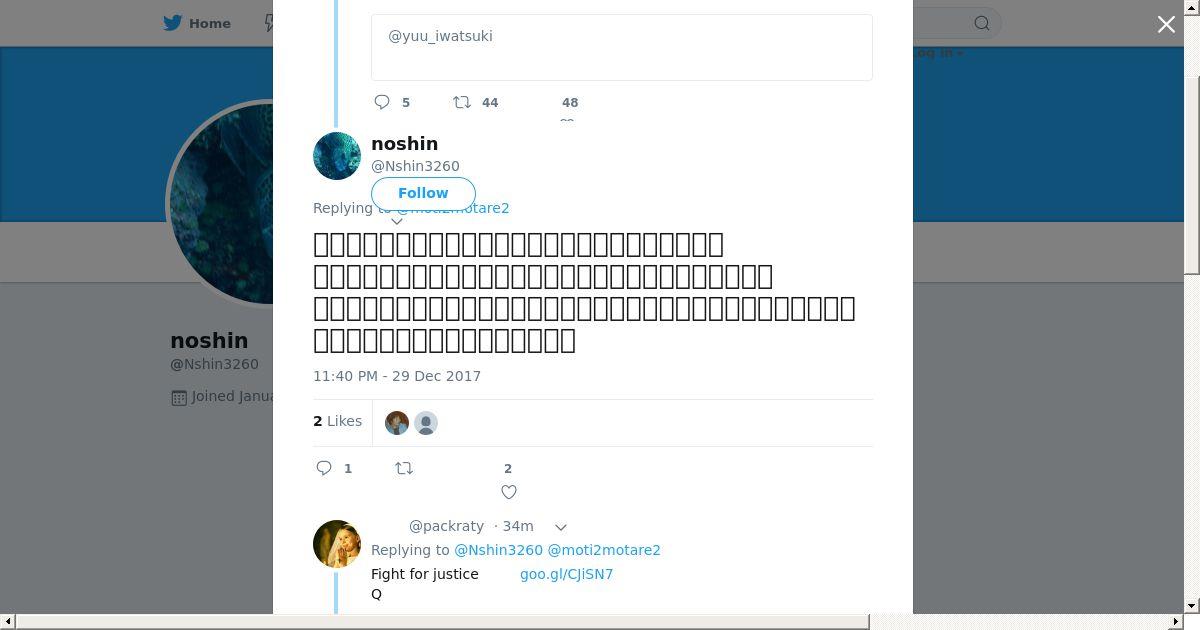This screenshot has width=1200, height=630.
Task: Click the retweet icon showing 44 retweets
Action: click(x=462, y=102)
